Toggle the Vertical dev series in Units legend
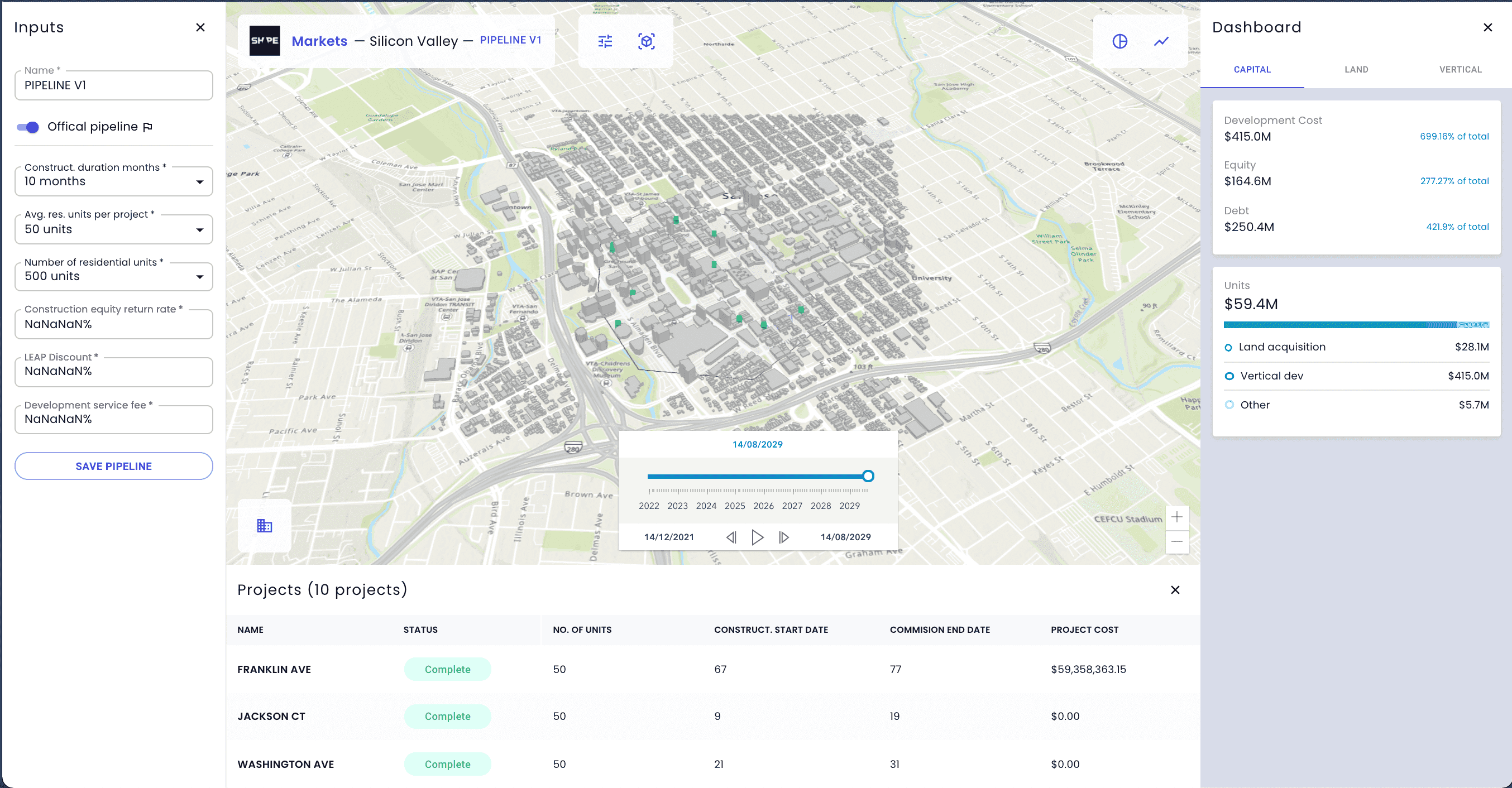Image resolution: width=1512 pixels, height=788 pixels. click(x=1229, y=376)
